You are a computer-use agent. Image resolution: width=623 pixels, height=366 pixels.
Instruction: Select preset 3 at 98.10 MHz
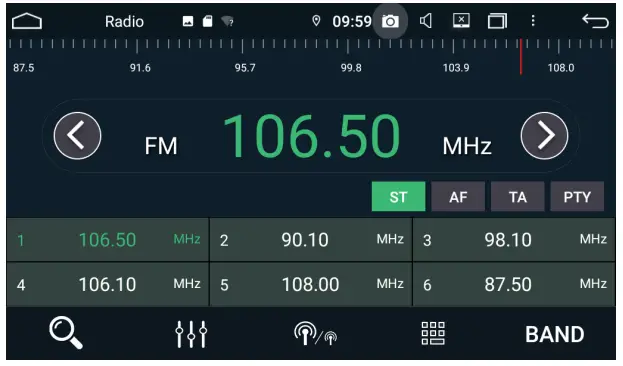coord(514,240)
